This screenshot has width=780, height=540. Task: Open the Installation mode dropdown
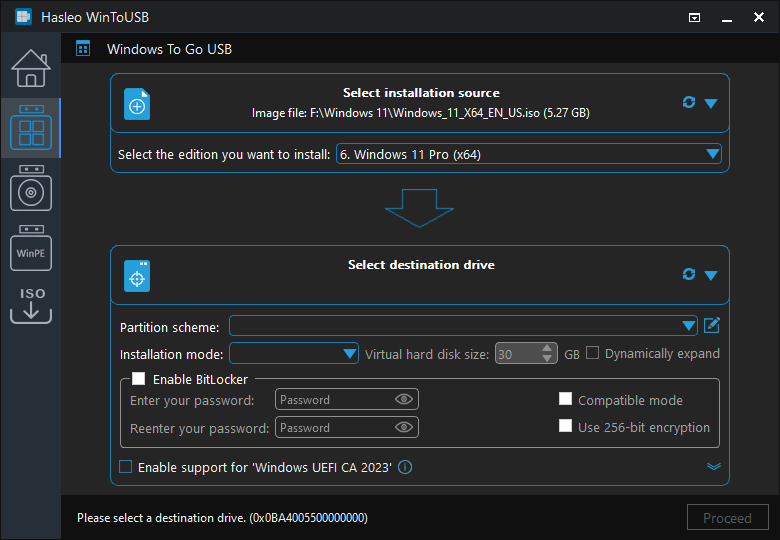[x=294, y=354]
